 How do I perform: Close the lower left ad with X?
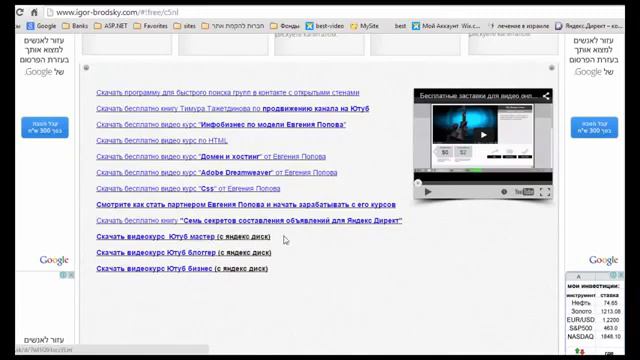pyautogui.click(x=71, y=275)
